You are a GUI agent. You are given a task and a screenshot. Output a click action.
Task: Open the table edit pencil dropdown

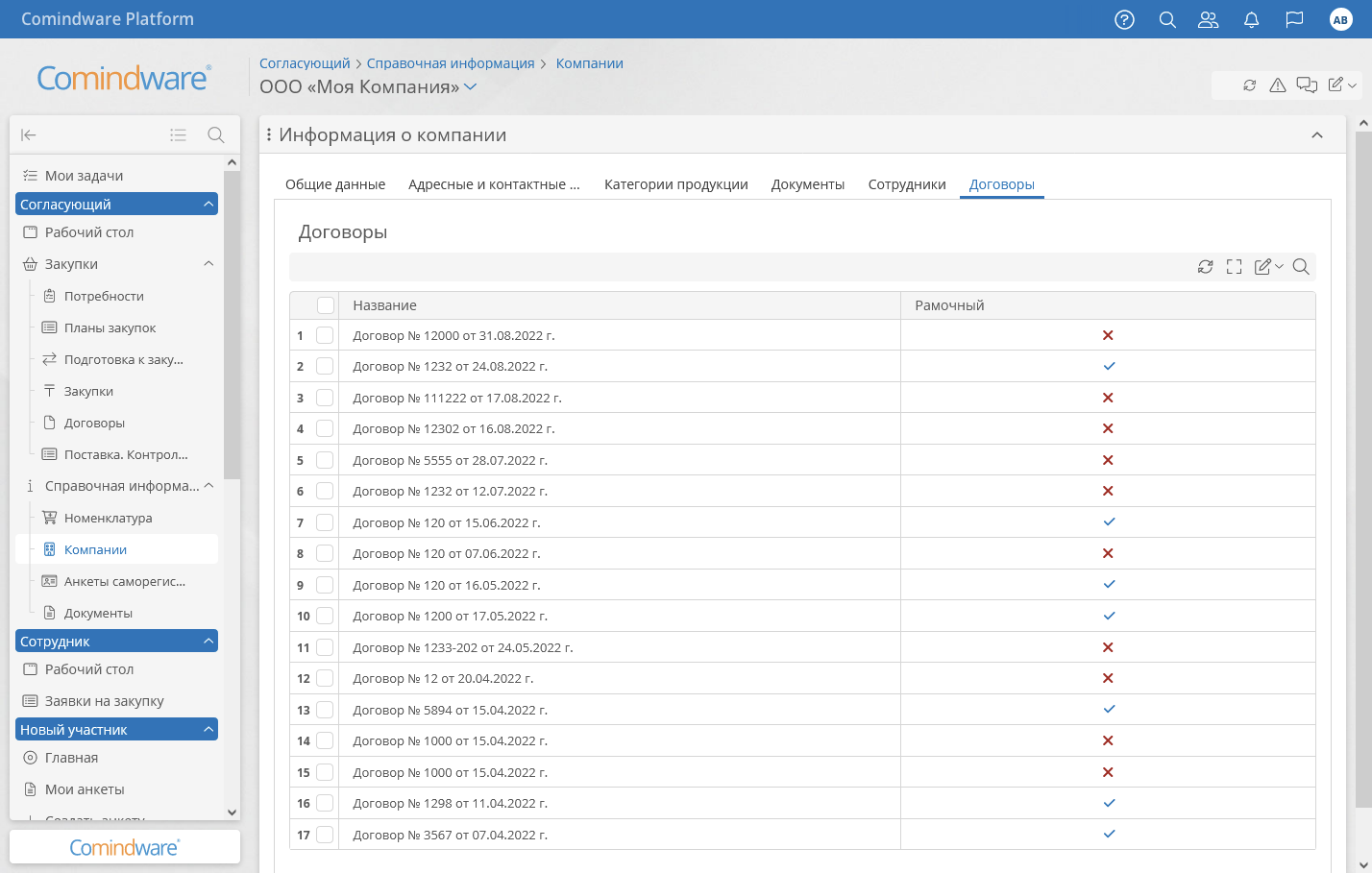click(x=1268, y=267)
